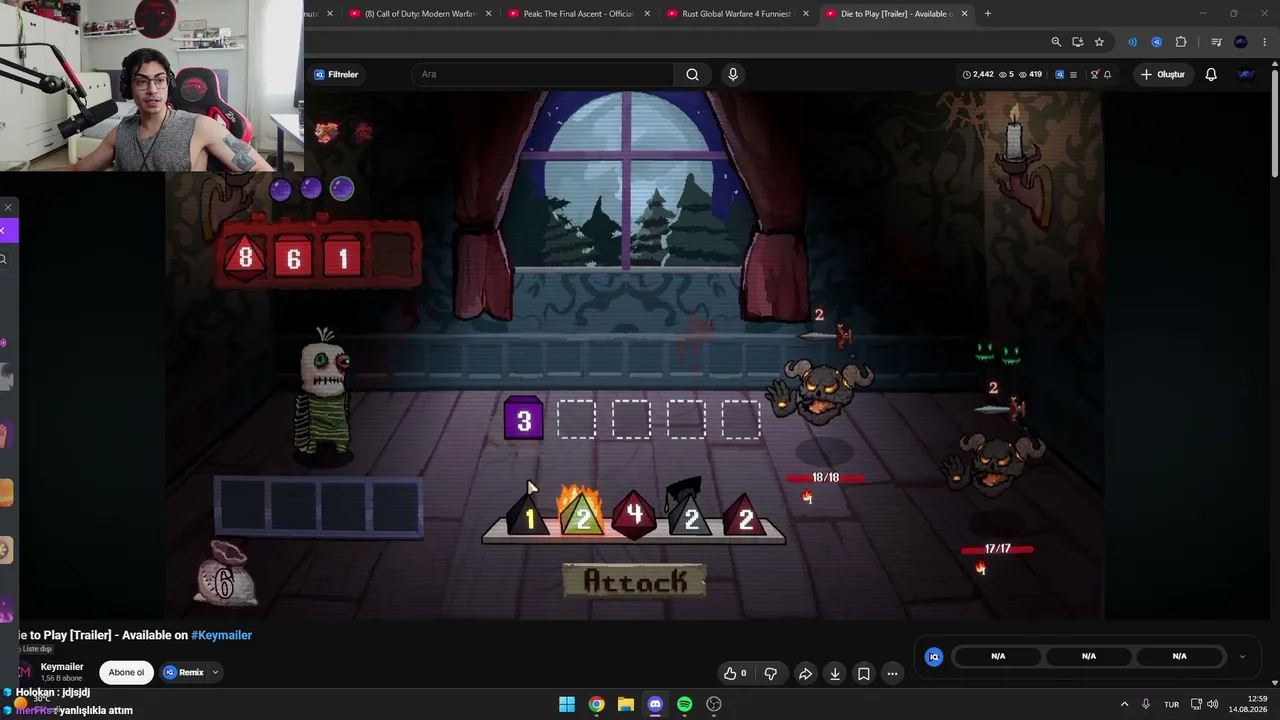Click the 2,442 clock stat in header
This screenshot has height=720, width=1280.
[978, 74]
